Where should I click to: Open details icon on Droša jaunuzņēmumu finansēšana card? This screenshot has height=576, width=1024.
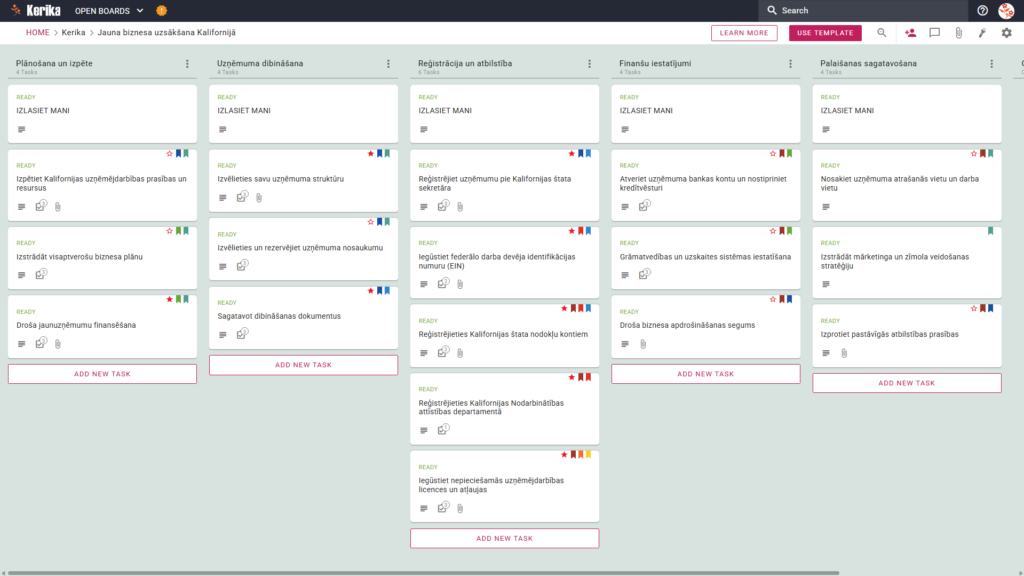[22, 344]
